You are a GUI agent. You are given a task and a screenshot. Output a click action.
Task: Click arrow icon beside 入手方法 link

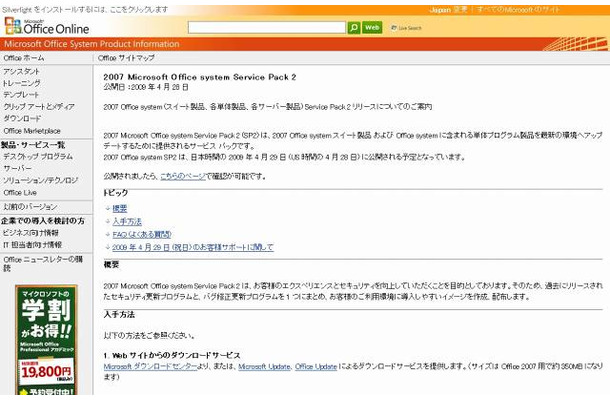[108, 221]
